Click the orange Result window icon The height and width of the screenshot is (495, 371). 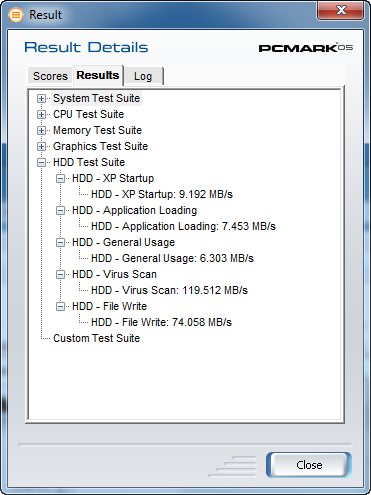(16, 15)
